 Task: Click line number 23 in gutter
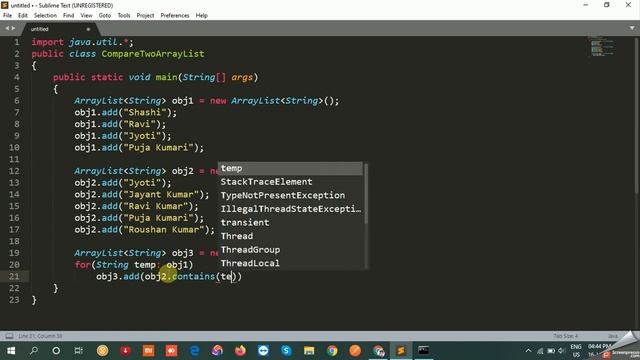(14, 300)
